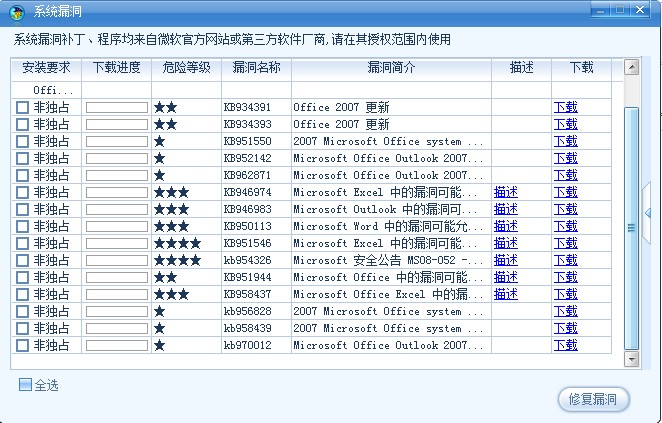This screenshot has height=423, width=662.
Task: Click the 描述 column header
Action: coord(521,68)
